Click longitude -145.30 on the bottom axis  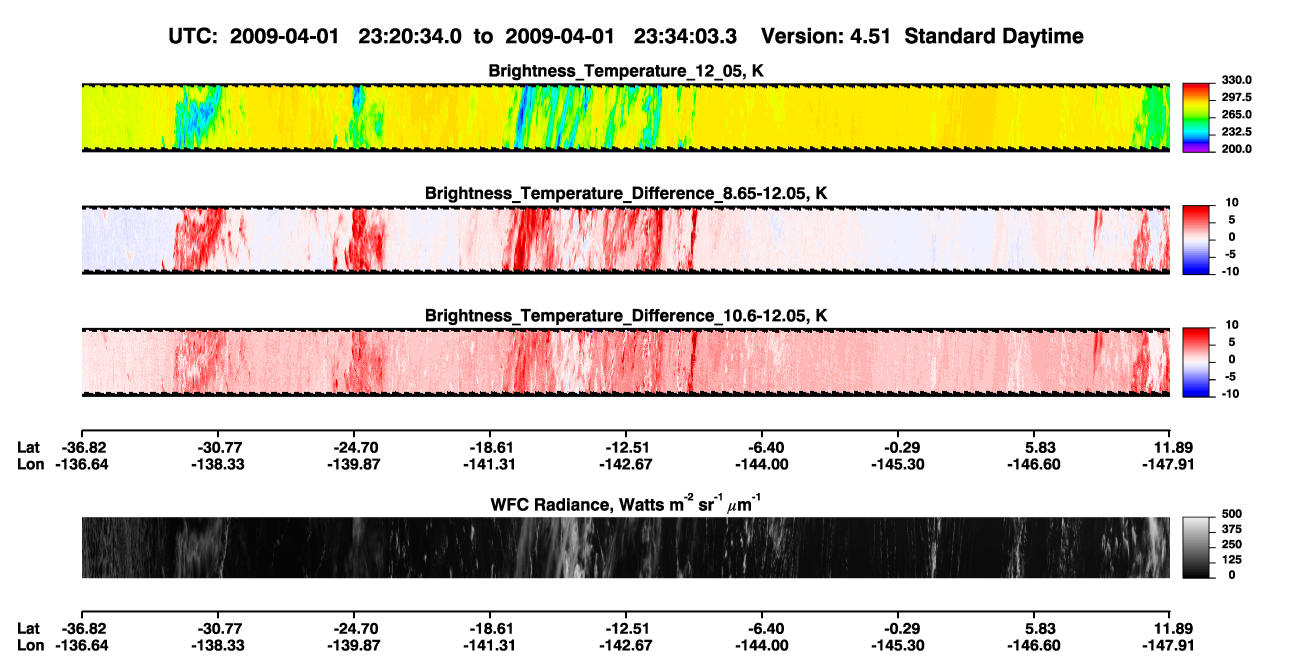(x=898, y=645)
